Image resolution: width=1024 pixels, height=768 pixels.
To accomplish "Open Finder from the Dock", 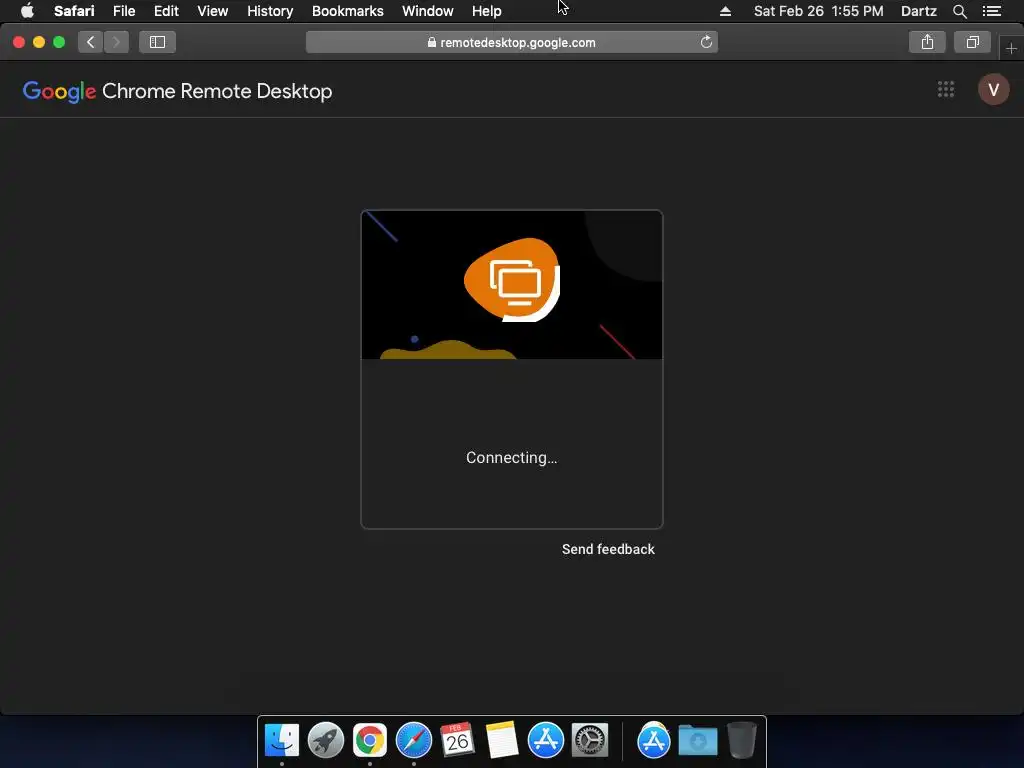I will [281, 740].
